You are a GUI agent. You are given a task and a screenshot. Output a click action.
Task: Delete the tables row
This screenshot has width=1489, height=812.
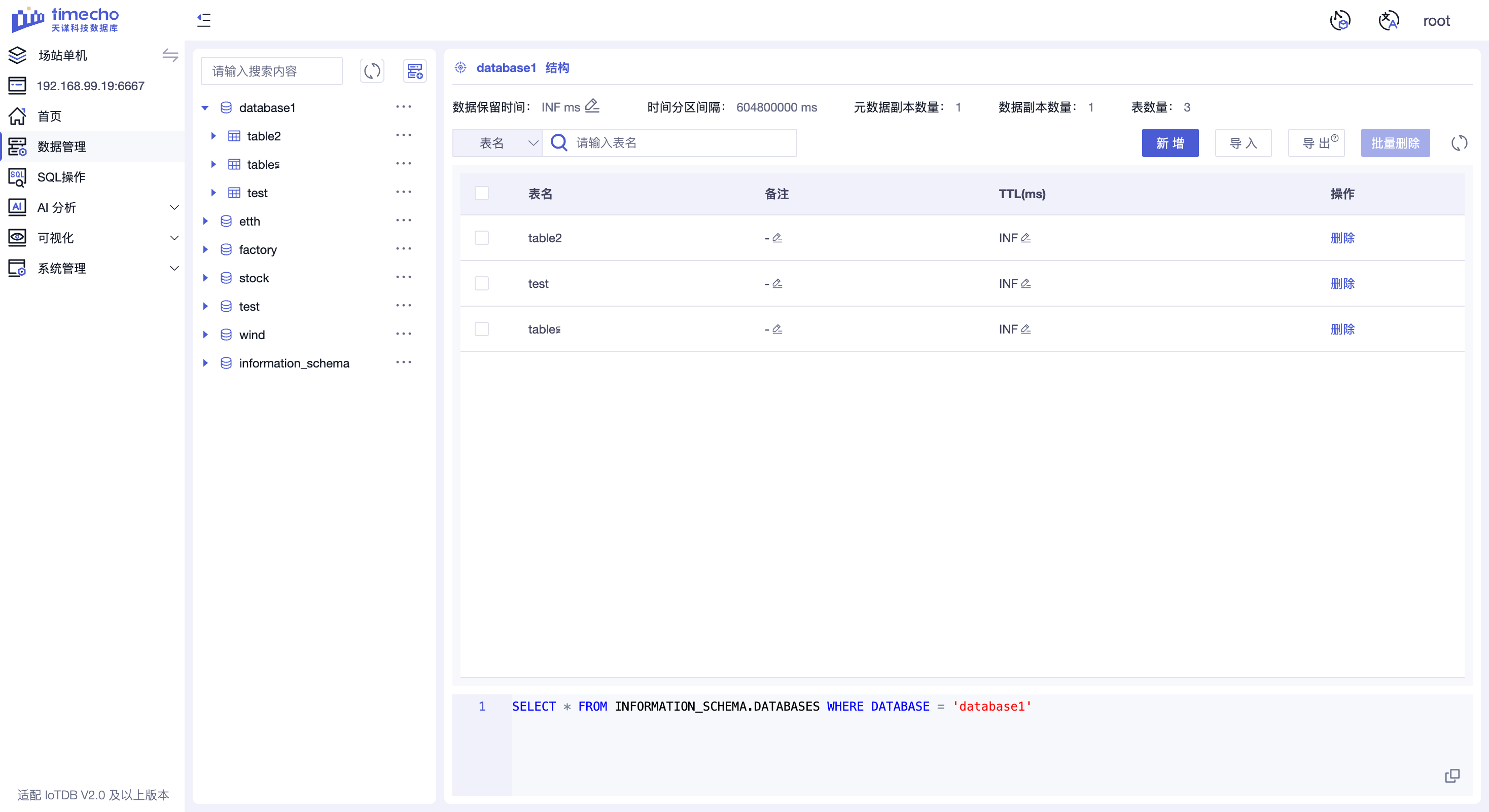1342,329
